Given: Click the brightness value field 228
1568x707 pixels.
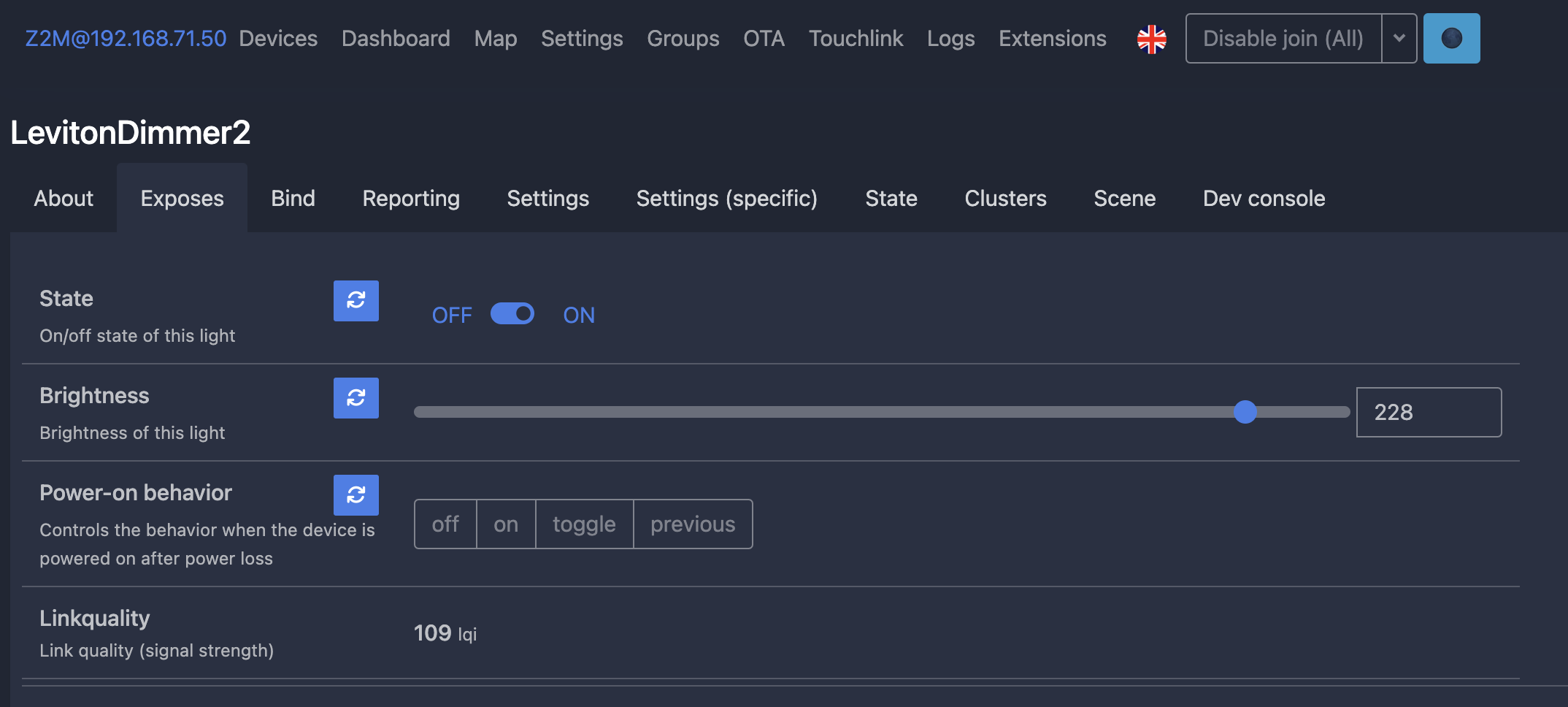Looking at the screenshot, I should (1429, 412).
